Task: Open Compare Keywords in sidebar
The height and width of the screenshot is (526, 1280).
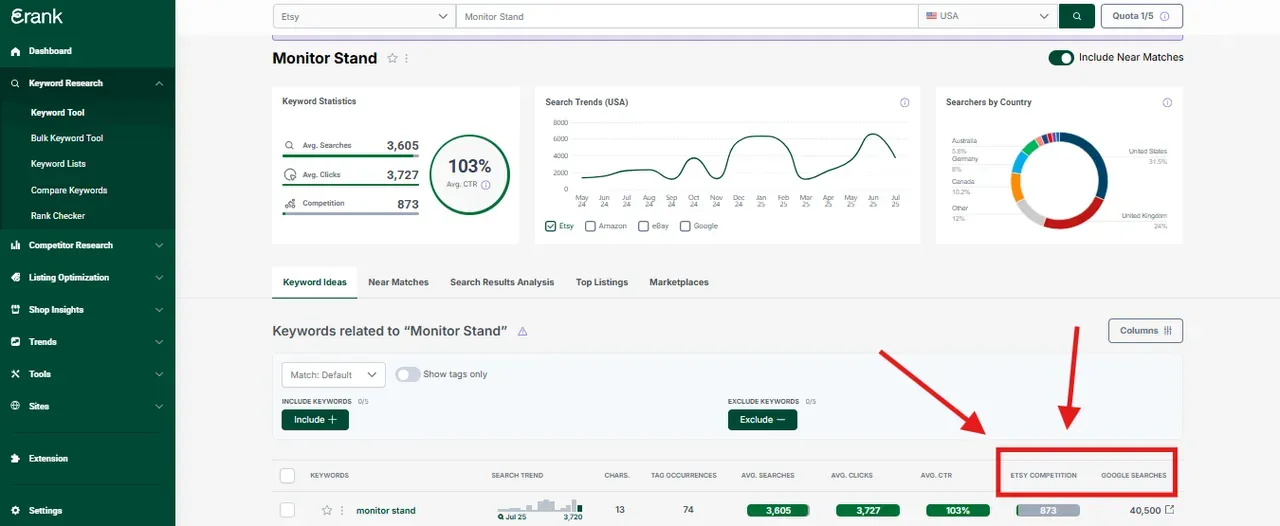Action: [x=69, y=190]
